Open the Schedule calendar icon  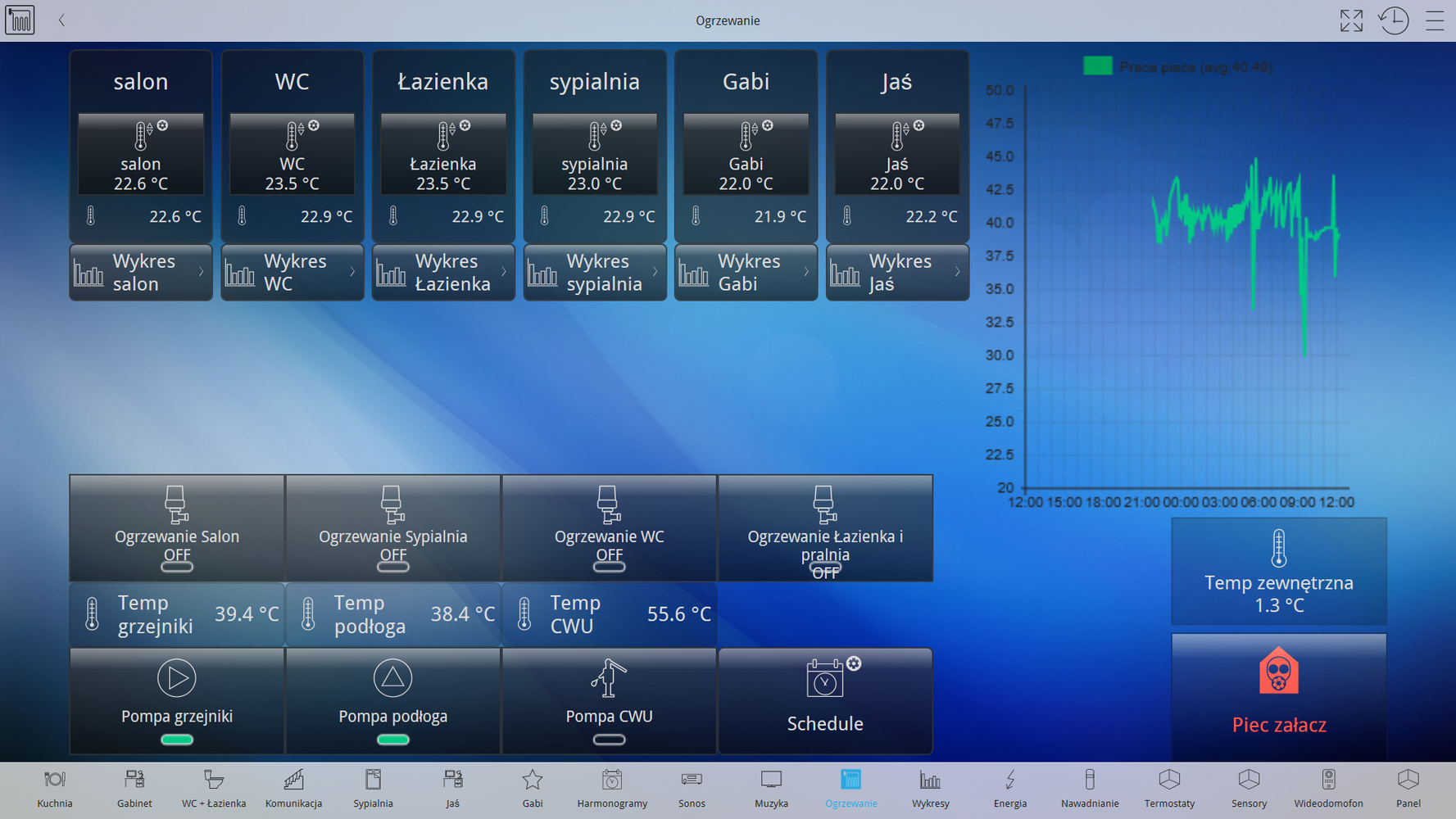(825, 680)
